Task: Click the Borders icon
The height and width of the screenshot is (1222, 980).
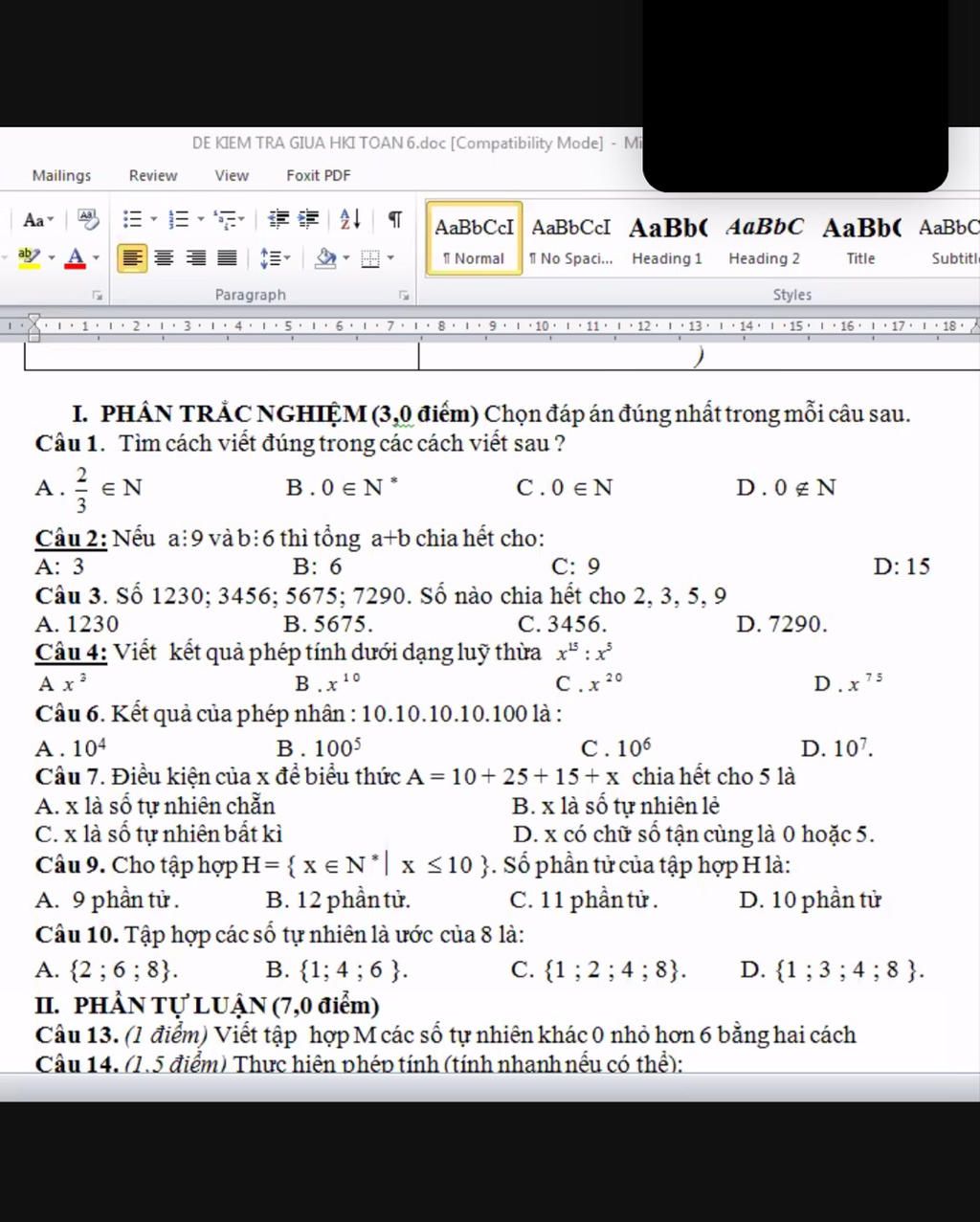Action: tap(372, 258)
